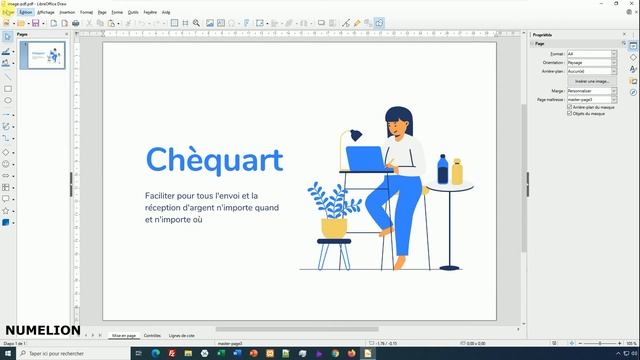Click the horizontal scrollbar under canvas
The height and width of the screenshot is (360, 640).
point(297,329)
